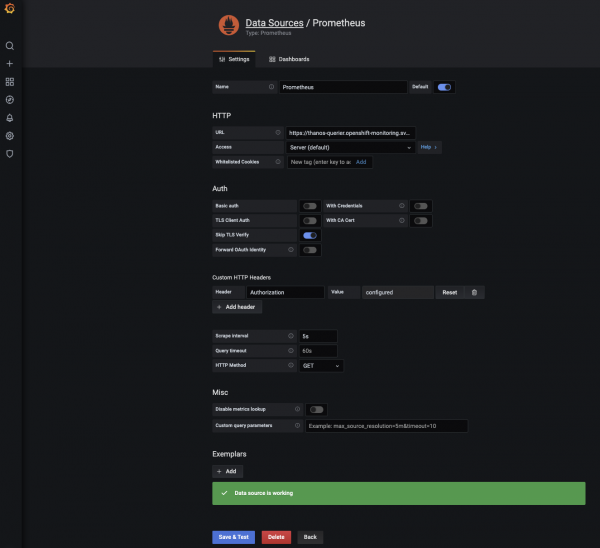
Task: Delete the Authorization header with trash icon
Action: coord(474,293)
